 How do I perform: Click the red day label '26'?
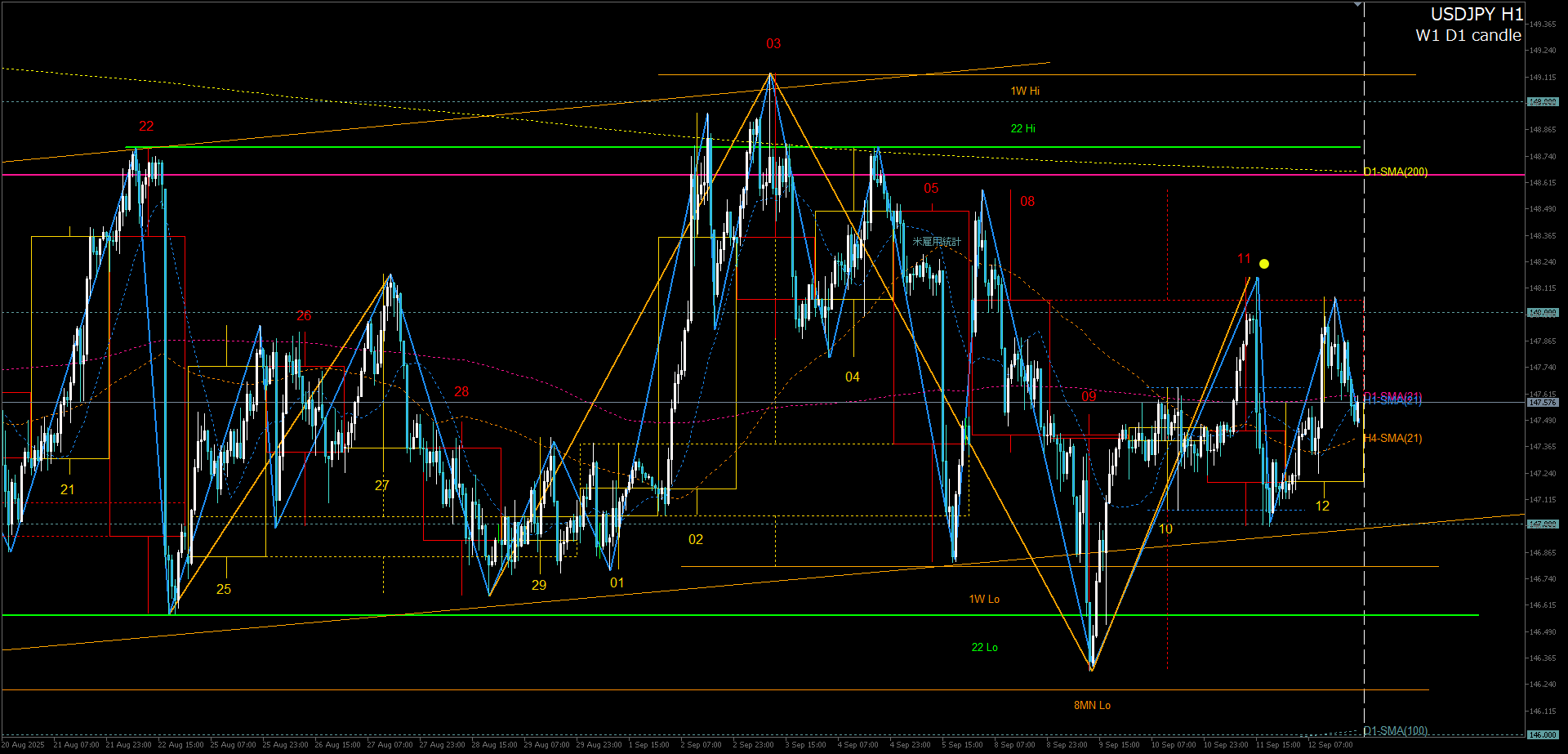coord(304,315)
